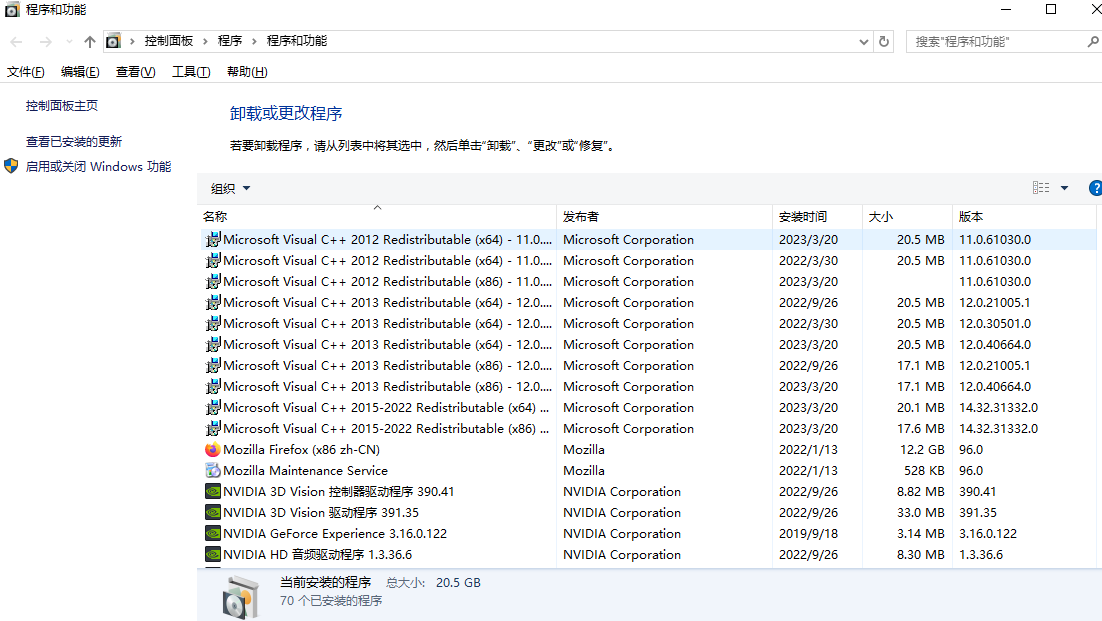1102x621 pixels.
Task: Click the Mozilla Maintenance Service icon
Action: tap(212, 471)
